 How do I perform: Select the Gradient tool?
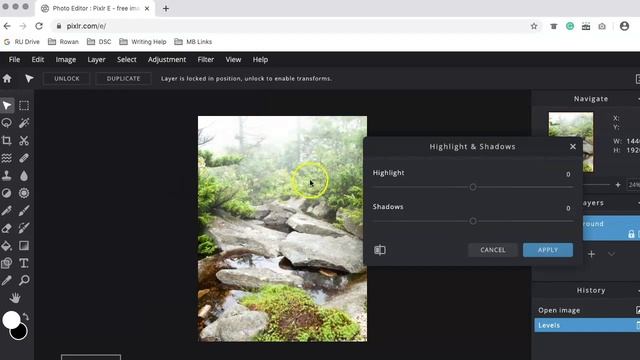point(24,245)
